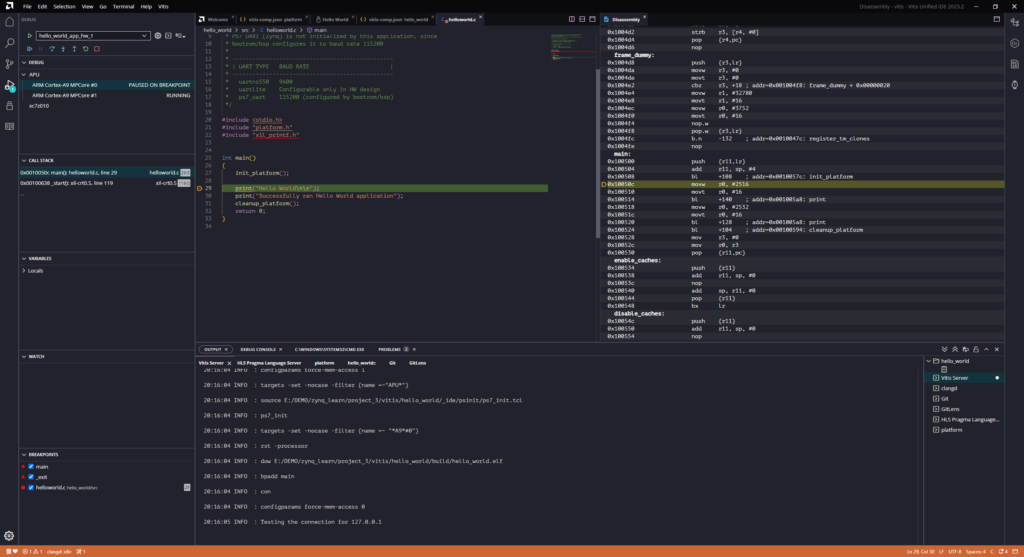Collapse the VARIABLES section
1024x557 pixels.
coord(24,259)
